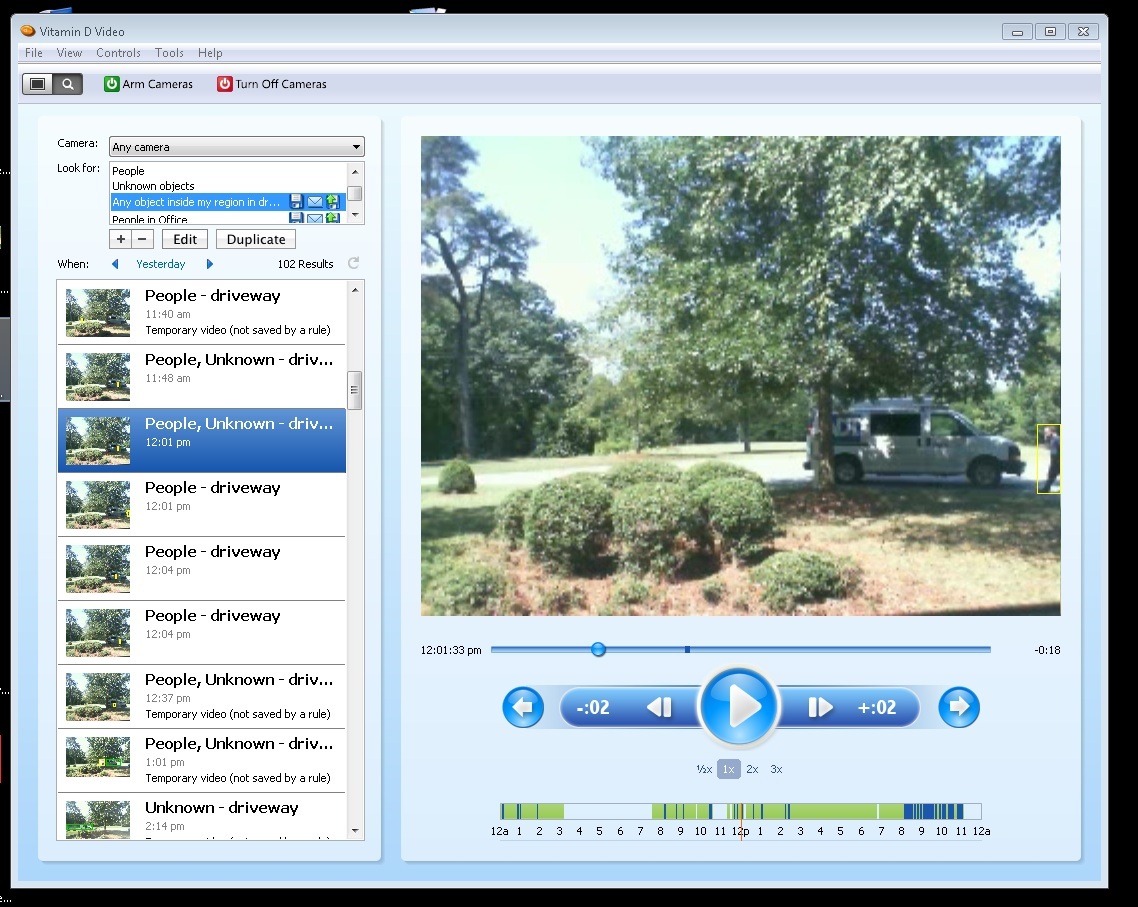The image size is (1138, 907).
Task: Switch to monitor view mode
Action: coord(35,84)
